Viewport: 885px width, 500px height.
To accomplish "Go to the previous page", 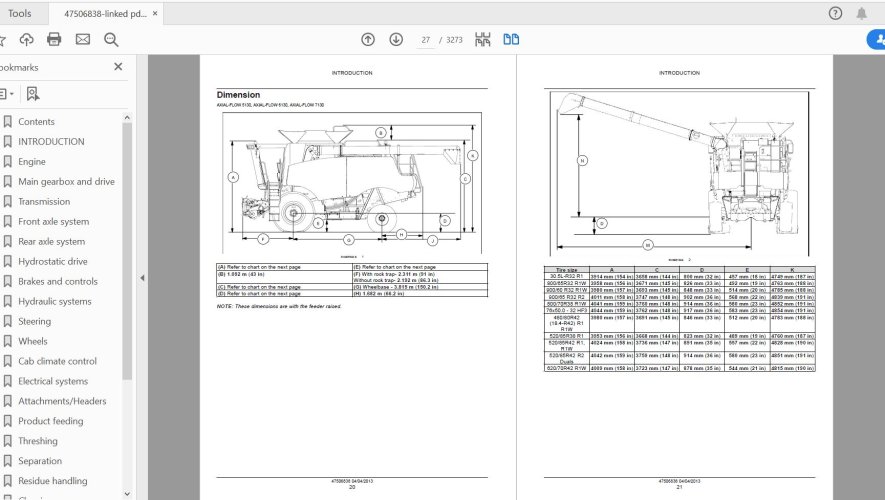I will pyautogui.click(x=368, y=40).
